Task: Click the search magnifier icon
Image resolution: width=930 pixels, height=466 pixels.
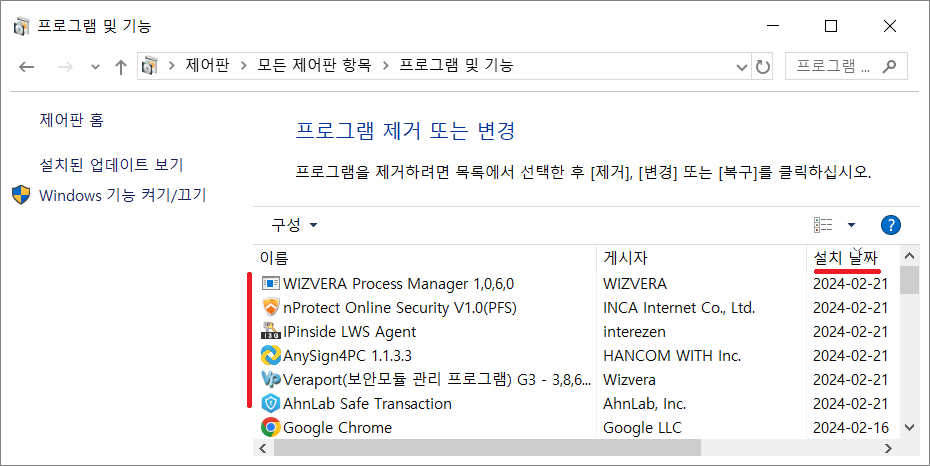Action: (889, 66)
